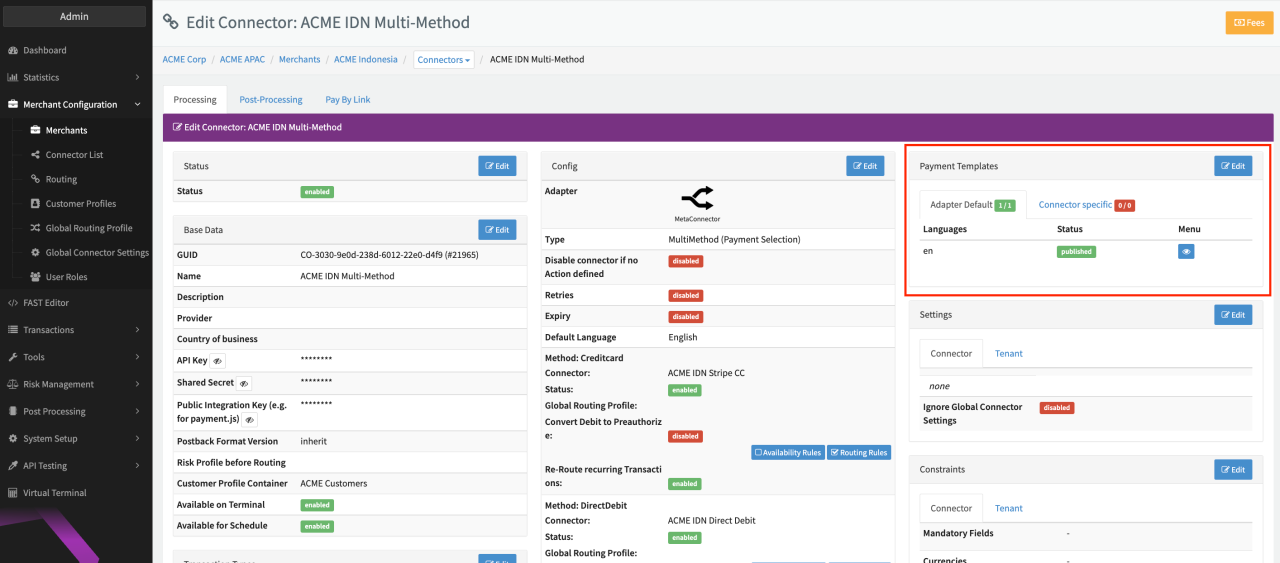This screenshot has height=563, width=1280.
Task: Open Routing Rules for Creditcard method
Action: [x=858, y=453]
